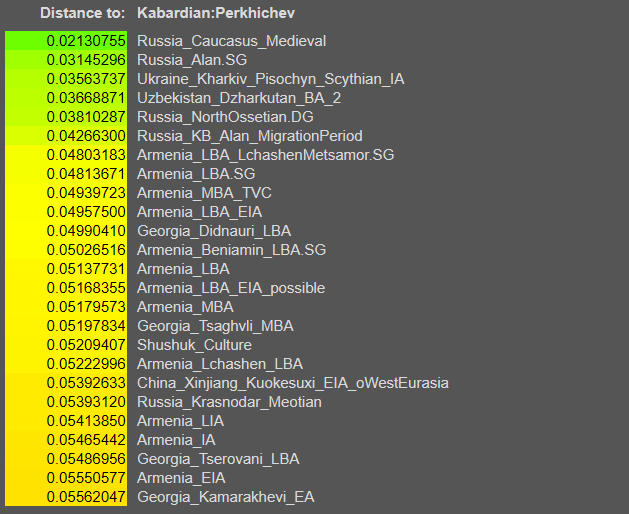Click distance value 0.05168355

coord(86,288)
